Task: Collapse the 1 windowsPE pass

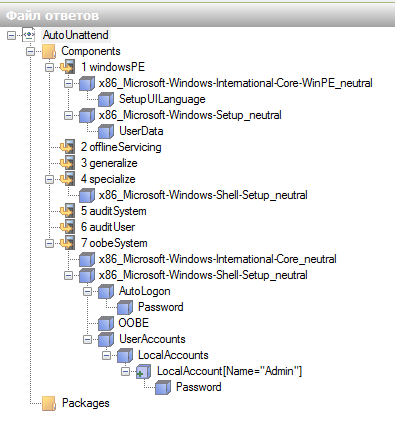Action: [x=49, y=67]
